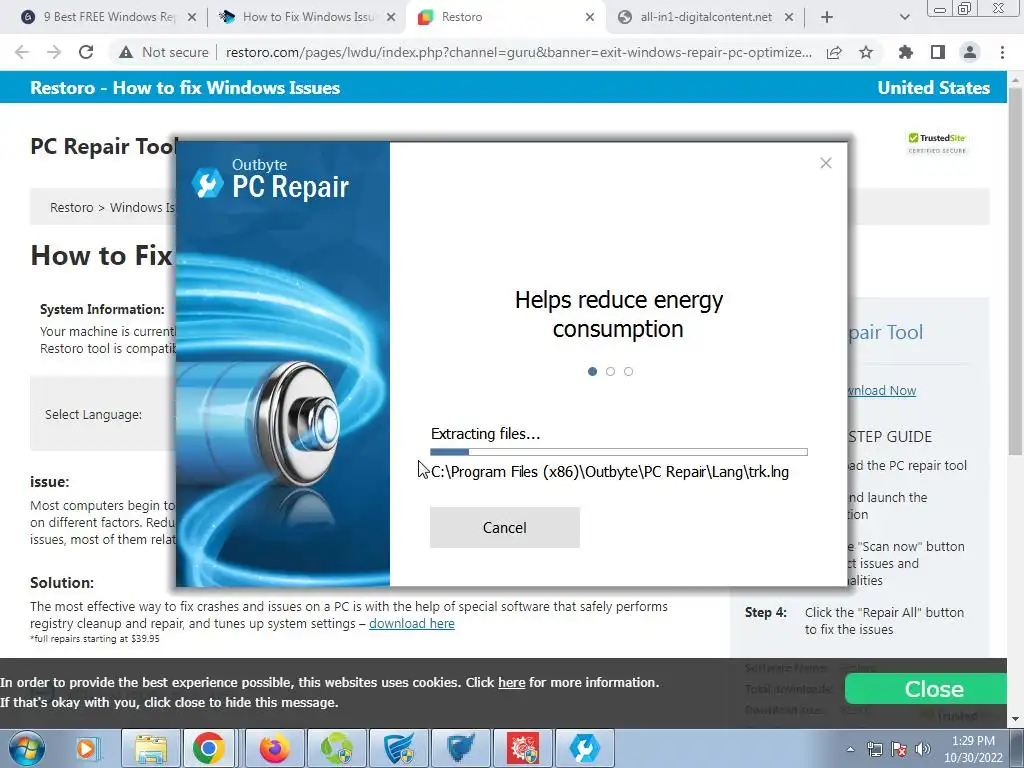The image size is (1024, 768).
Task: Open the green recycle-arrows taskbar app
Action: (336, 748)
